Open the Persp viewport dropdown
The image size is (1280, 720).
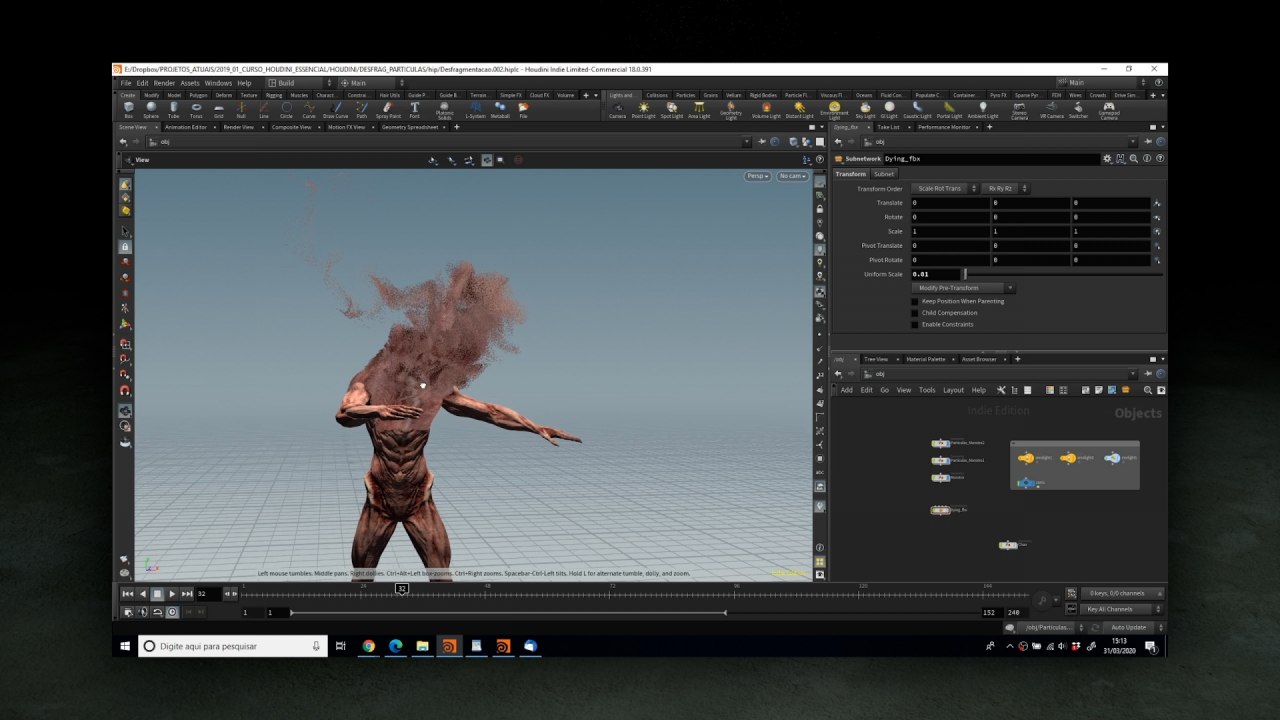(757, 176)
